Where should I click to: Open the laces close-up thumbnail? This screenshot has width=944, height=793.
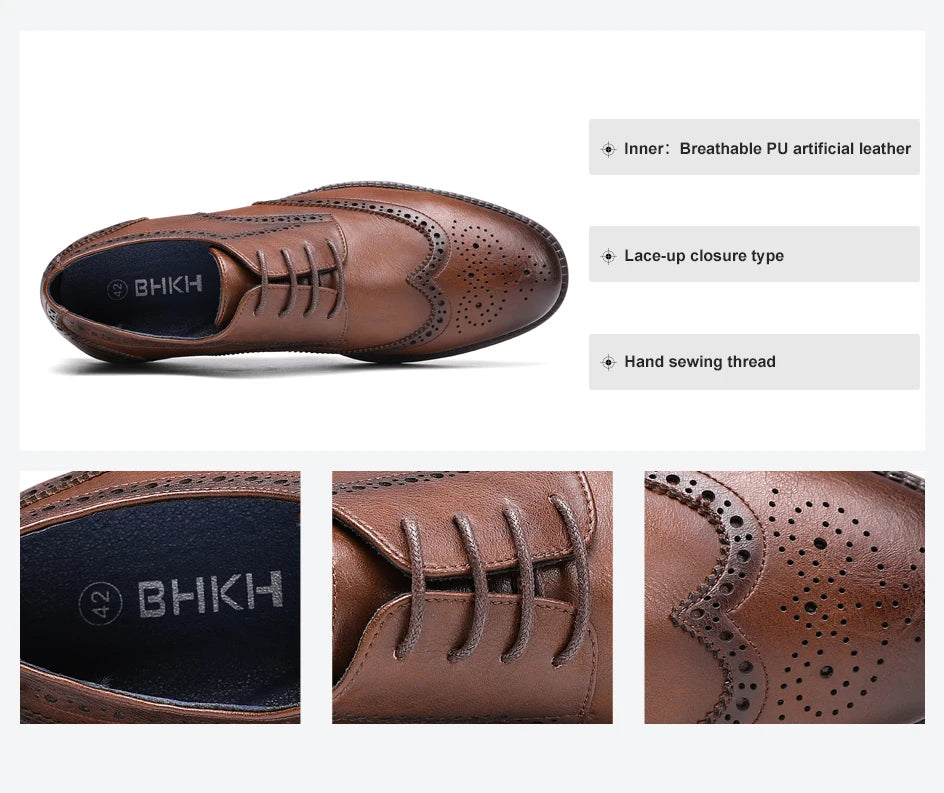point(472,597)
